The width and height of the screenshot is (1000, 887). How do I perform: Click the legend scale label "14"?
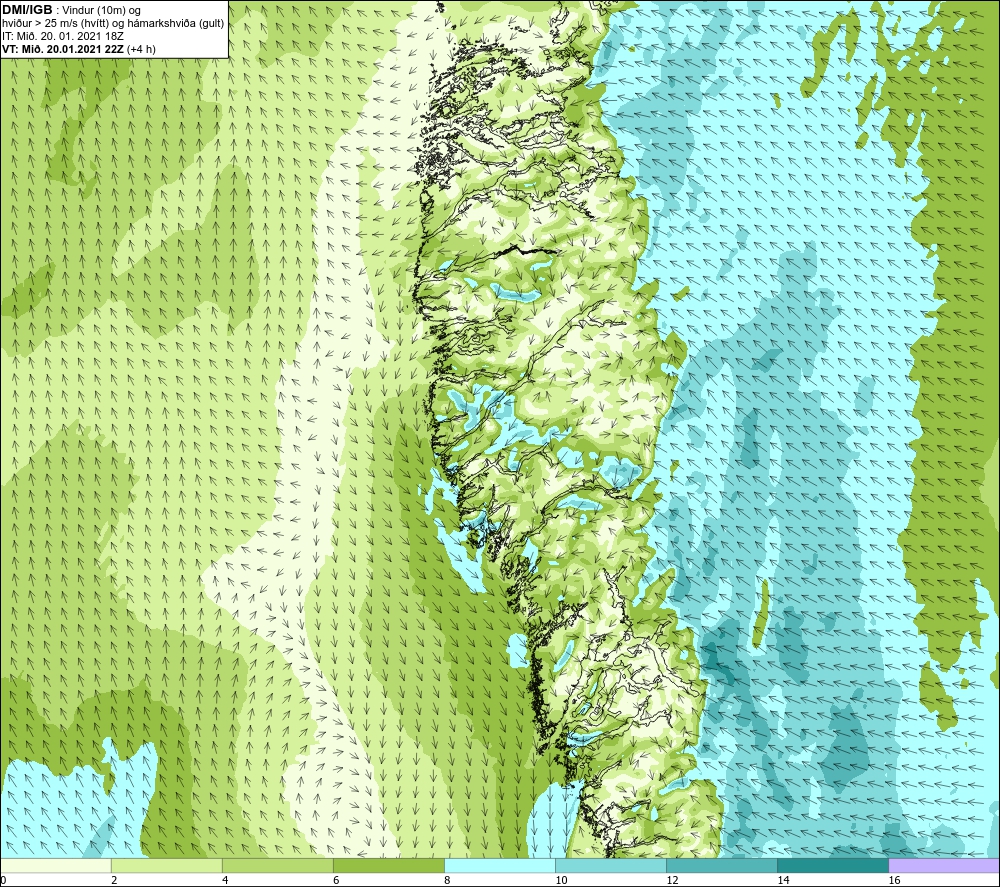(783, 881)
